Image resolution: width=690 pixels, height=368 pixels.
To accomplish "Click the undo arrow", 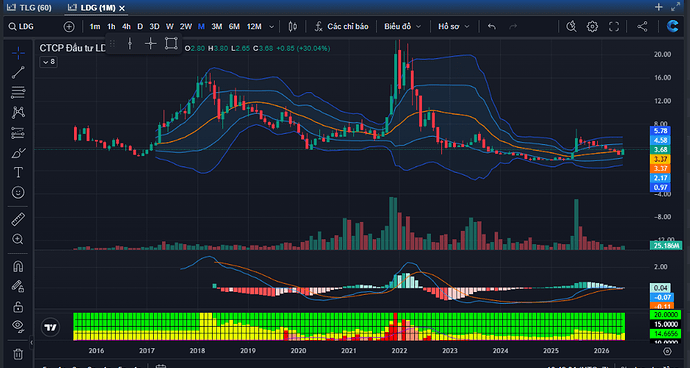I will click(492, 26).
